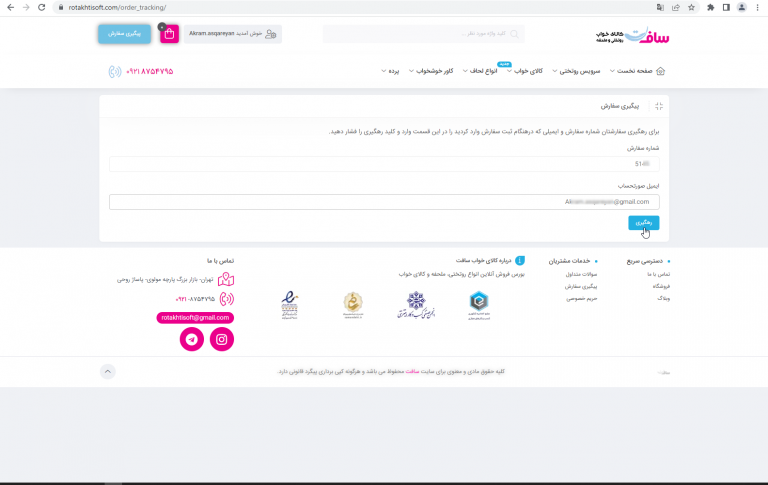
Task: Click the home icon beside صفحه نخست
Action: coord(660,71)
